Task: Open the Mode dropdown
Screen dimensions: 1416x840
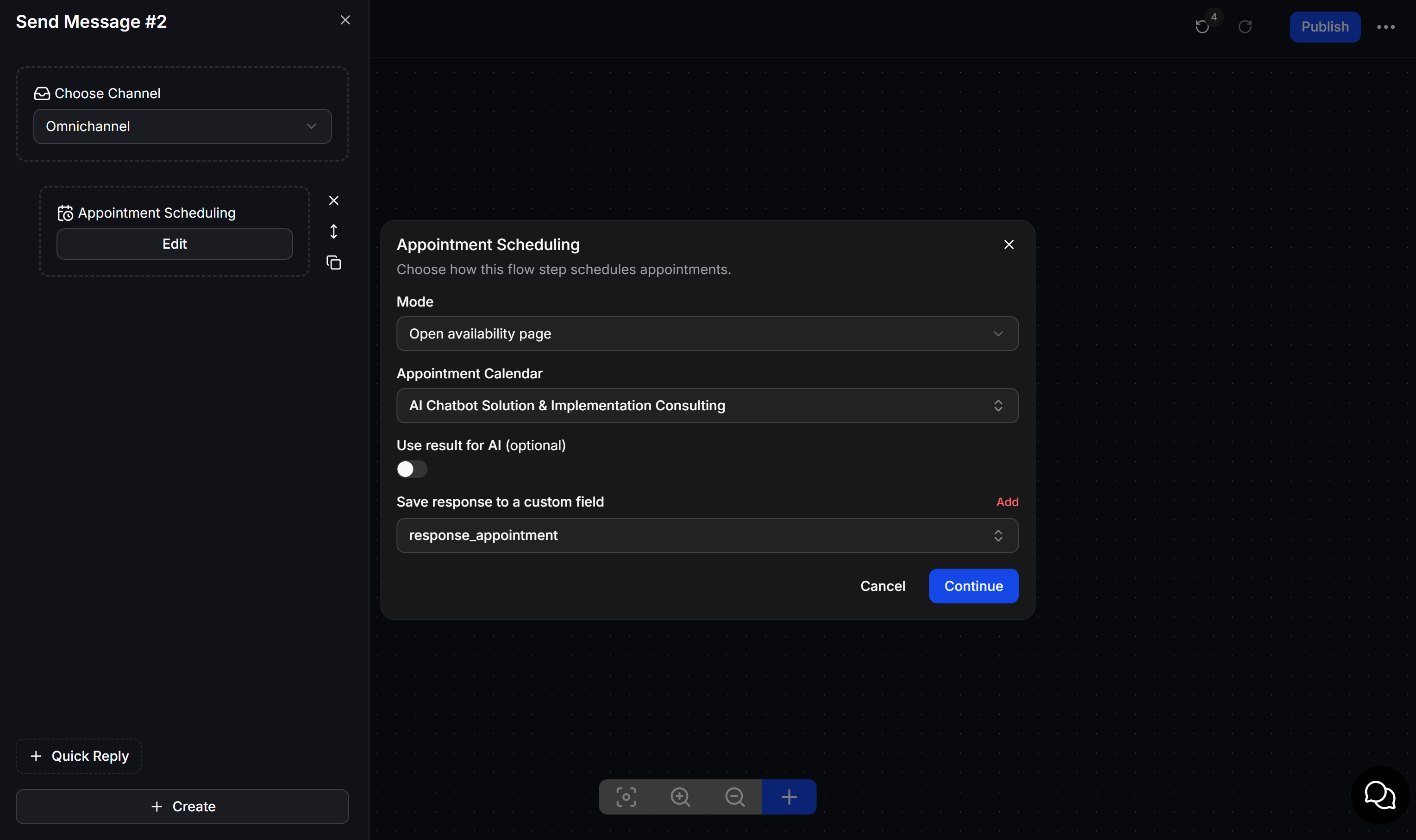Action: click(x=708, y=334)
